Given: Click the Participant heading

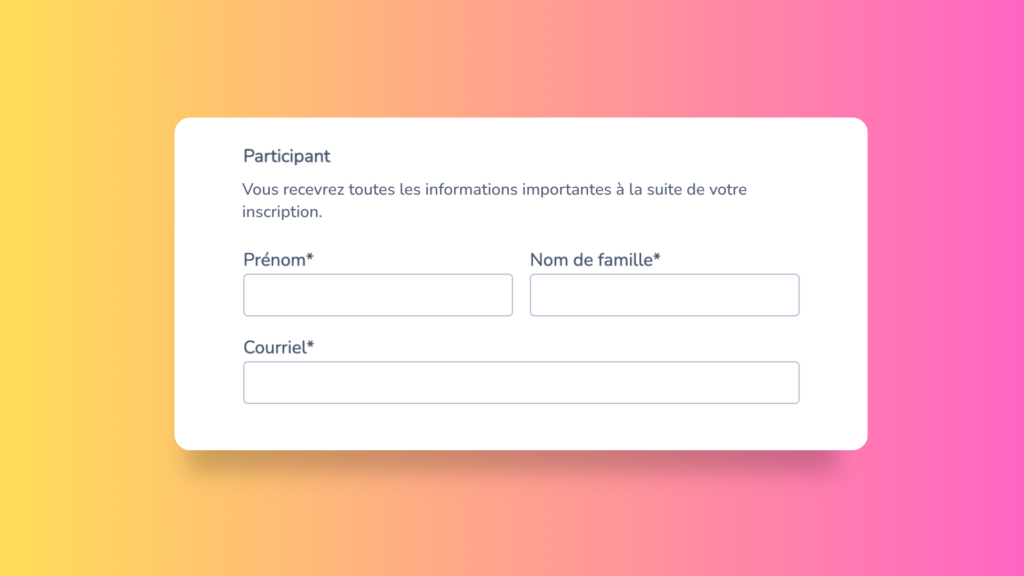Looking at the screenshot, I should tap(287, 156).
